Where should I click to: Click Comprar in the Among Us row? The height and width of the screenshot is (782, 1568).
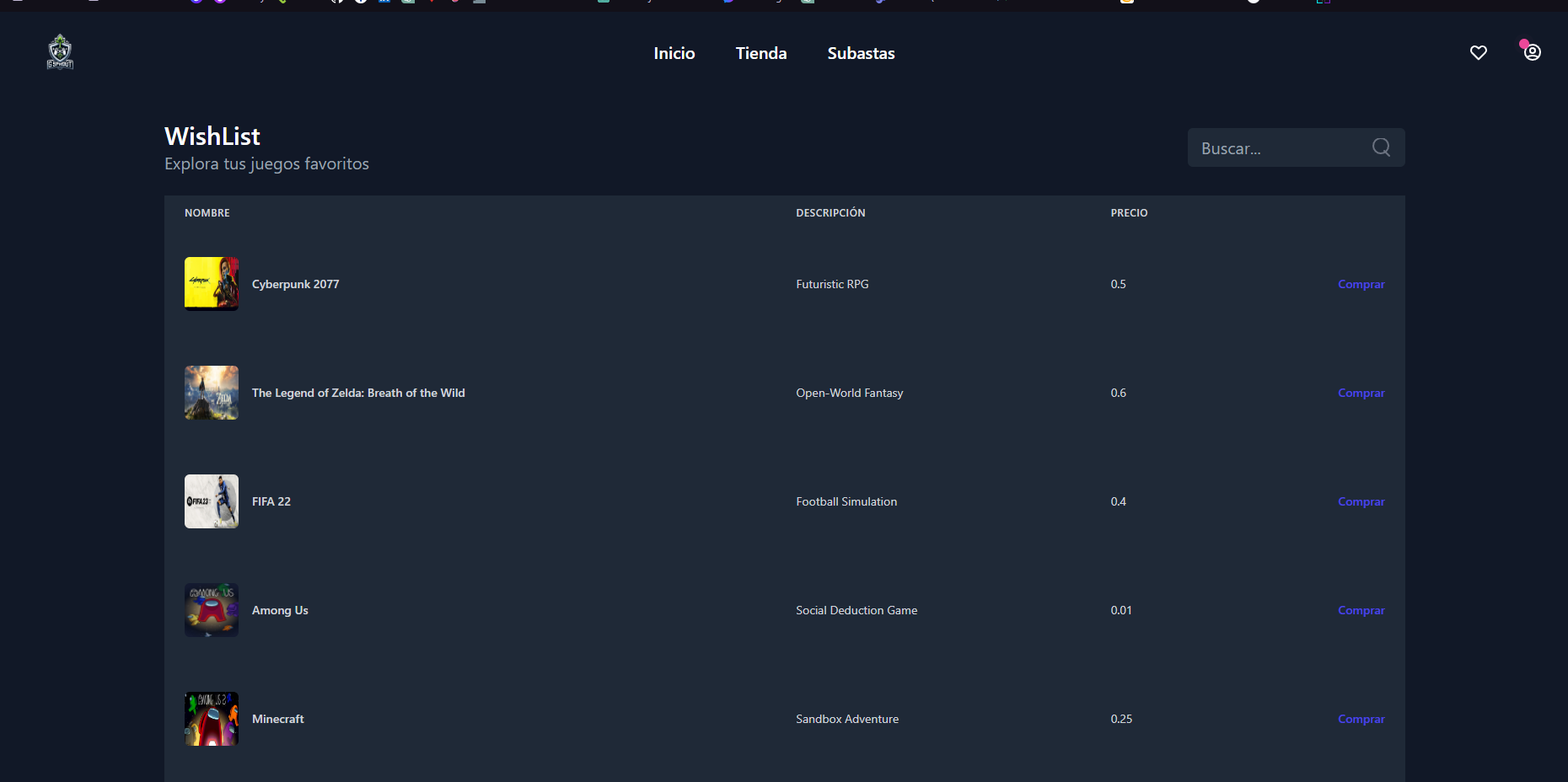(1361, 610)
